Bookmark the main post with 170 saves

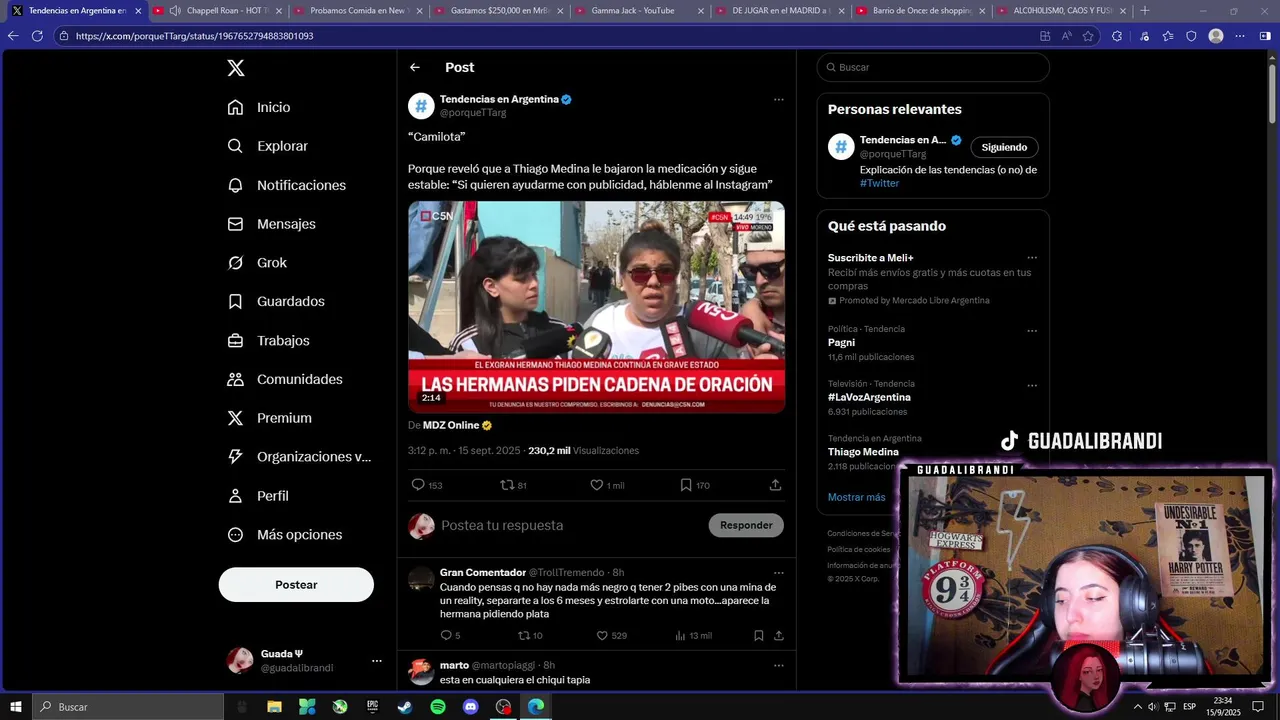click(695, 485)
